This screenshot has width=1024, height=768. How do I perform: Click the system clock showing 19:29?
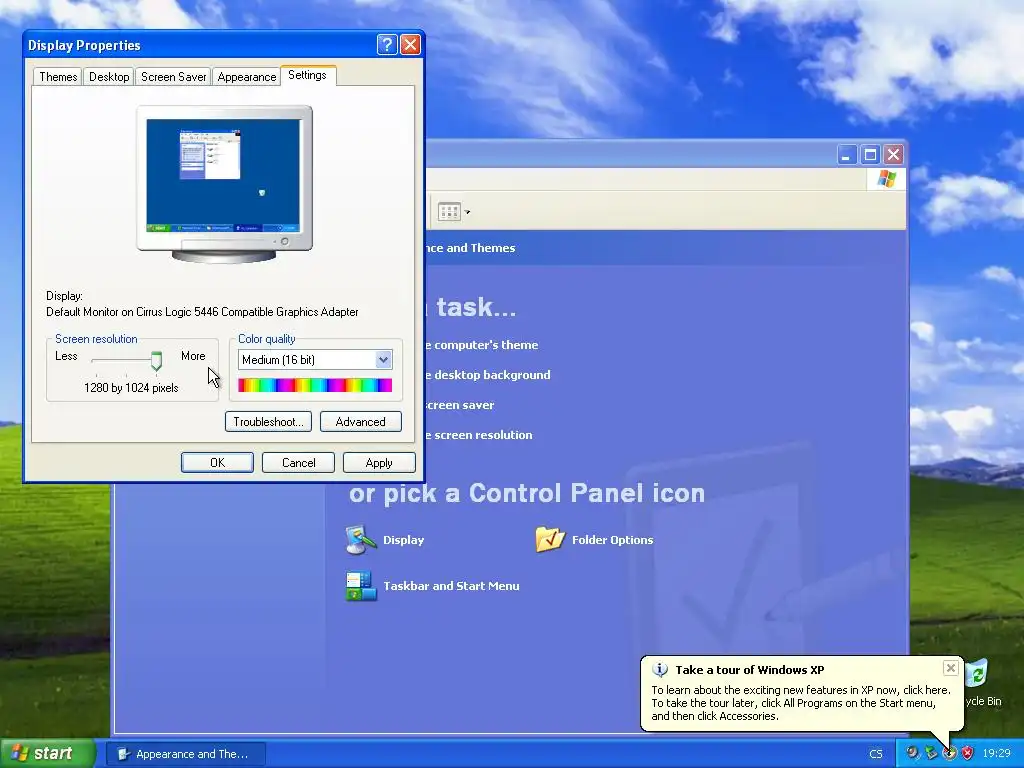pos(997,754)
